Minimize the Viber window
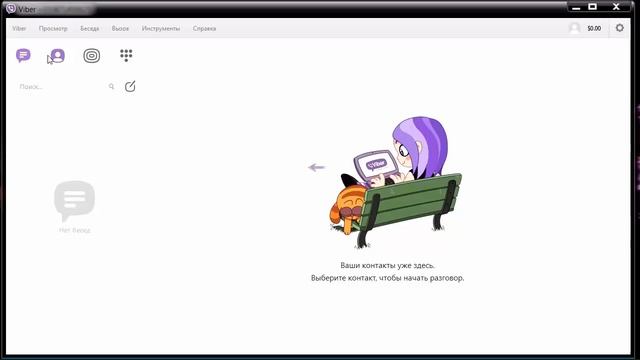Image resolution: width=640 pixels, height=360 pixels. (576, 7)
